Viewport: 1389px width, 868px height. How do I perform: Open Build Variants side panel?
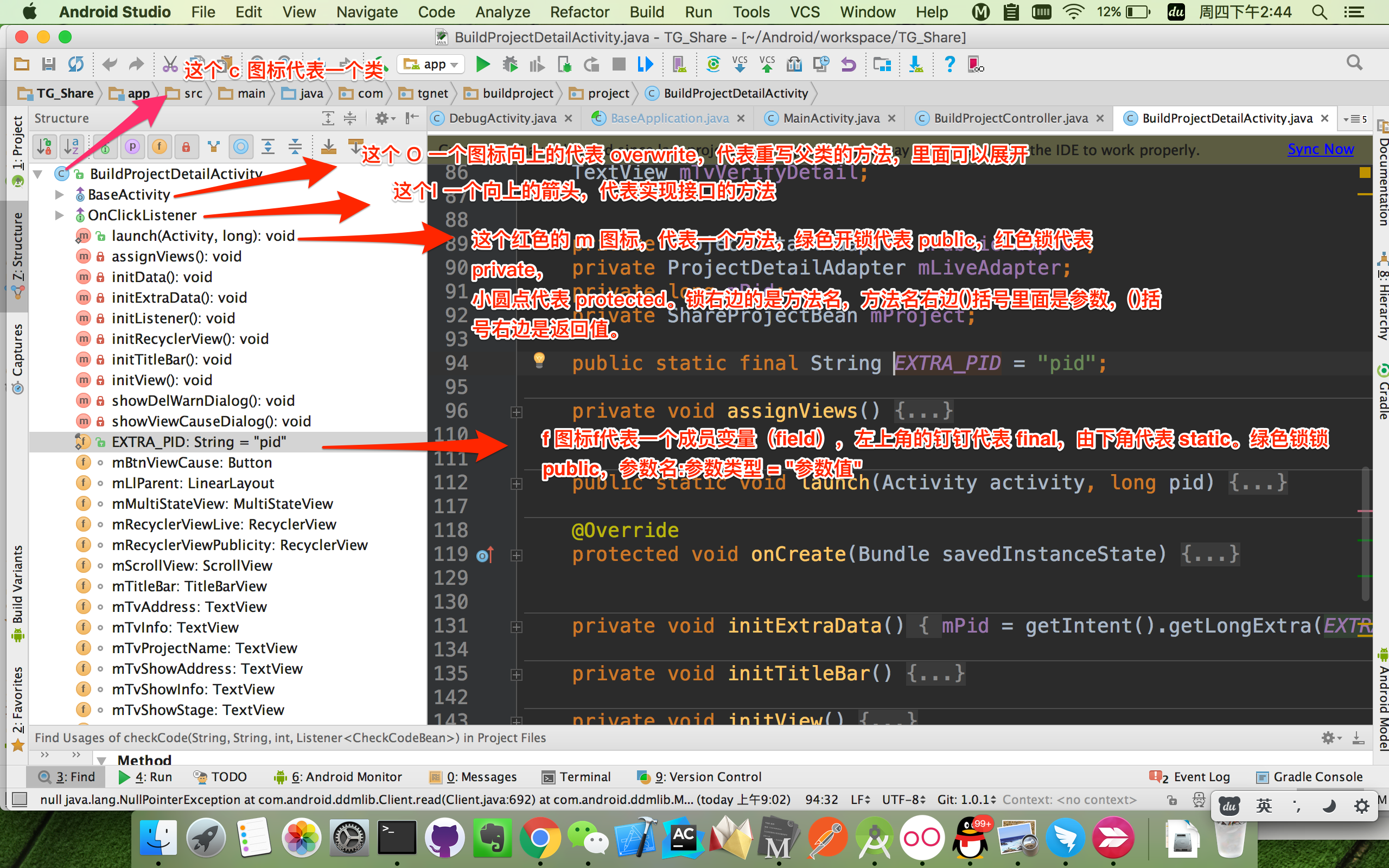pyautogui.click(x=18, y=593)
